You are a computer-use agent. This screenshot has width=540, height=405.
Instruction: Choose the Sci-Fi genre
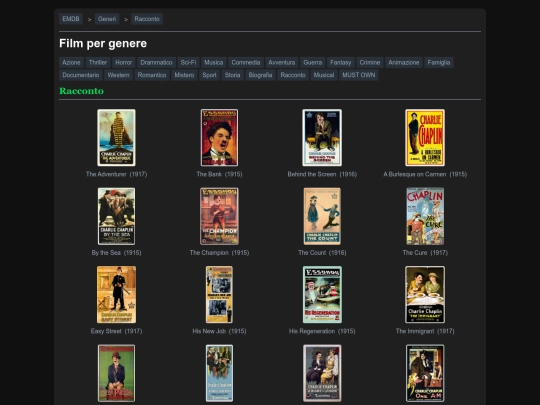pyautogui.click(x=188, y=62)
